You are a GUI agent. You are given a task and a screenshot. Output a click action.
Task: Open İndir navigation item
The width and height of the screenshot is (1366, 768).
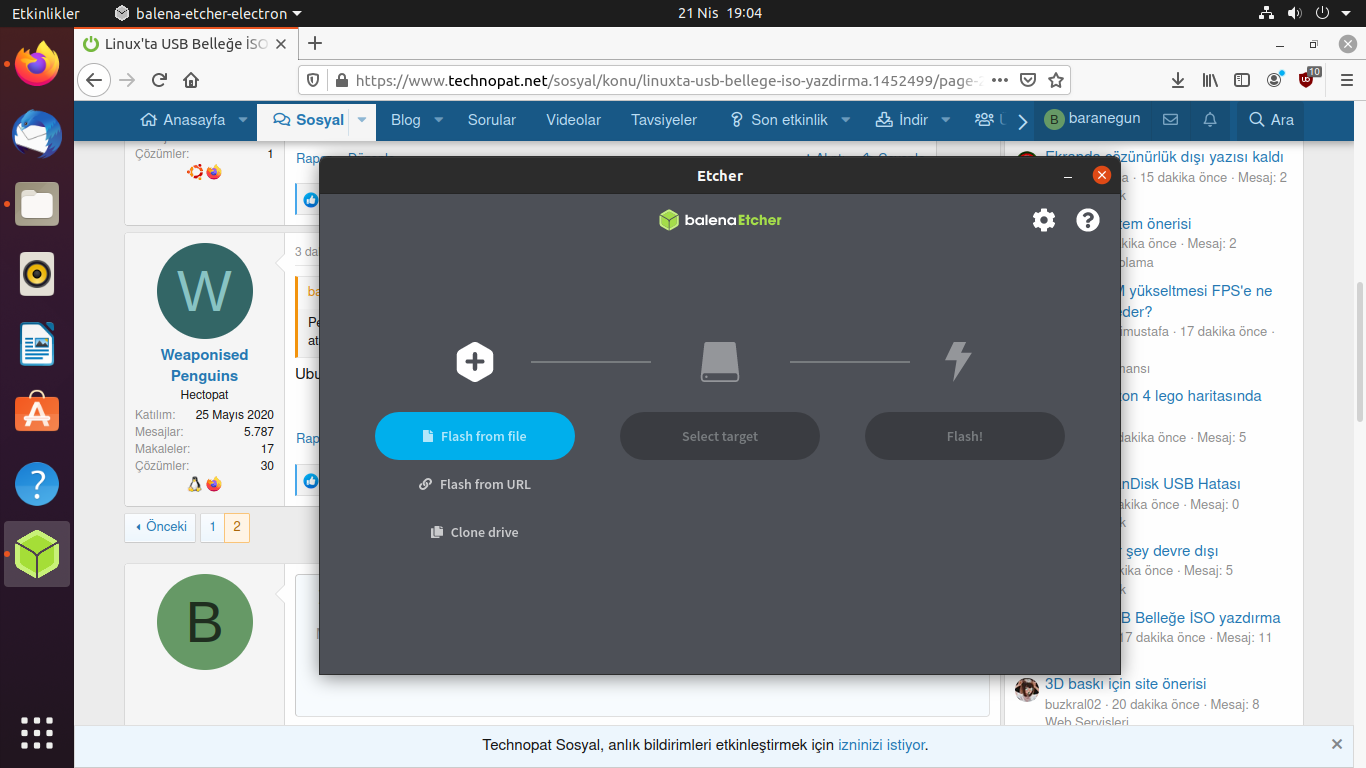pyautogui.click(x=902, y=120)
